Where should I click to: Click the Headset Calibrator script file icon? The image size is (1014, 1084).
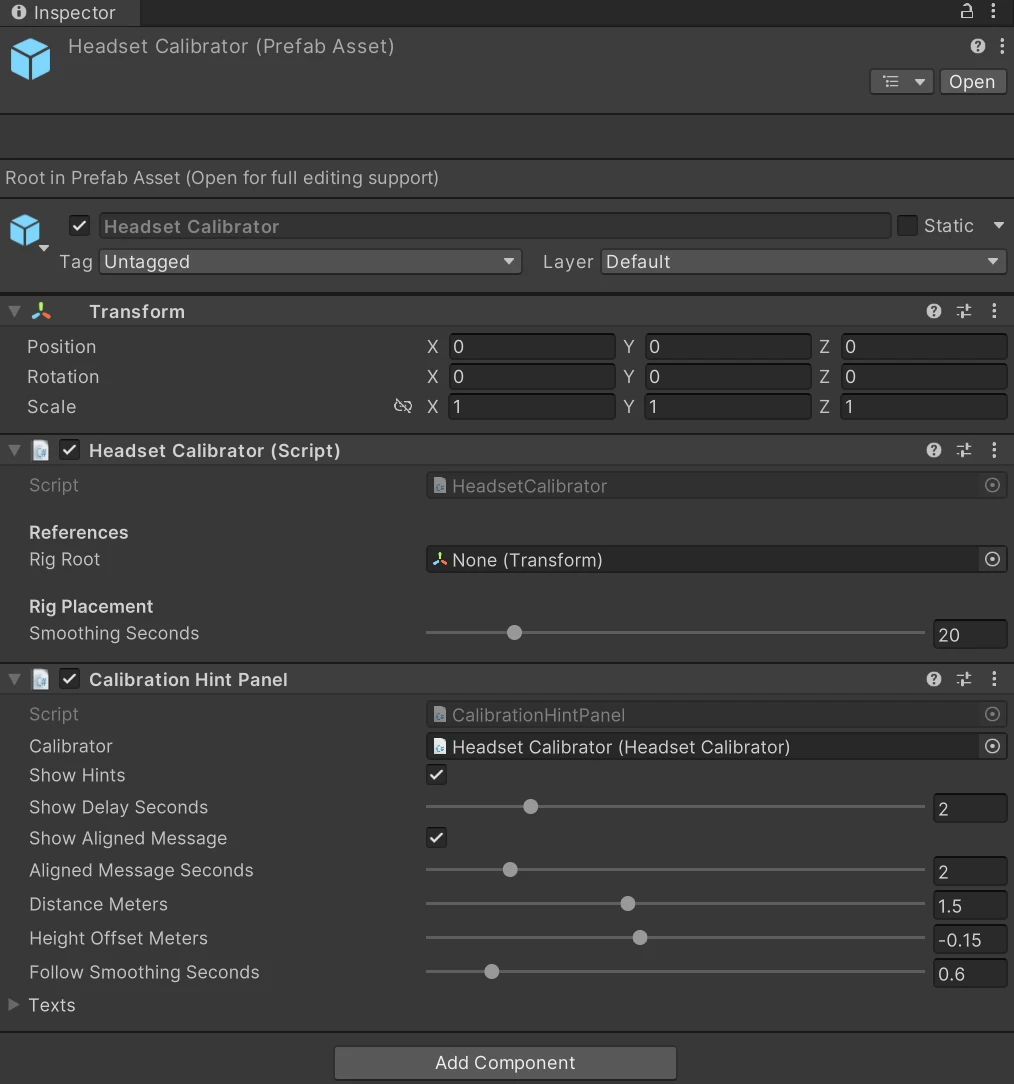click(41, 450)
